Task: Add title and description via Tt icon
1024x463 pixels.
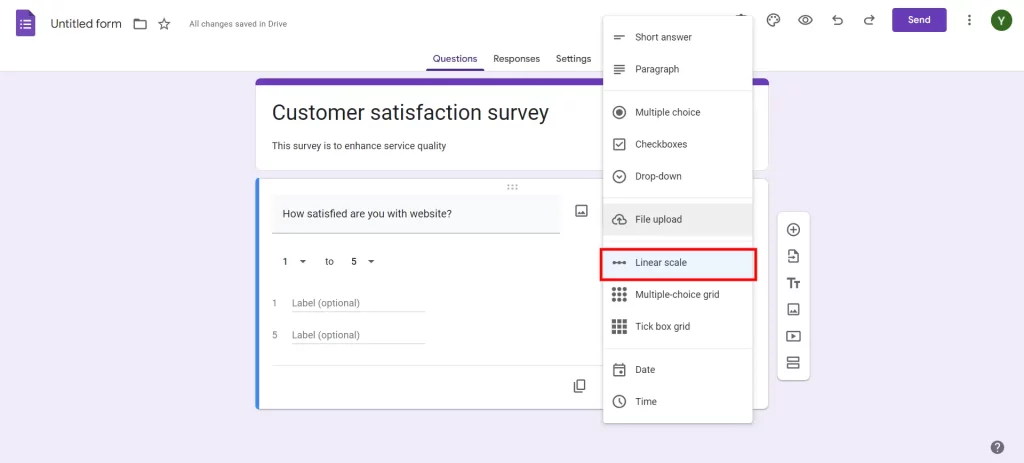Action: [793, 284]
